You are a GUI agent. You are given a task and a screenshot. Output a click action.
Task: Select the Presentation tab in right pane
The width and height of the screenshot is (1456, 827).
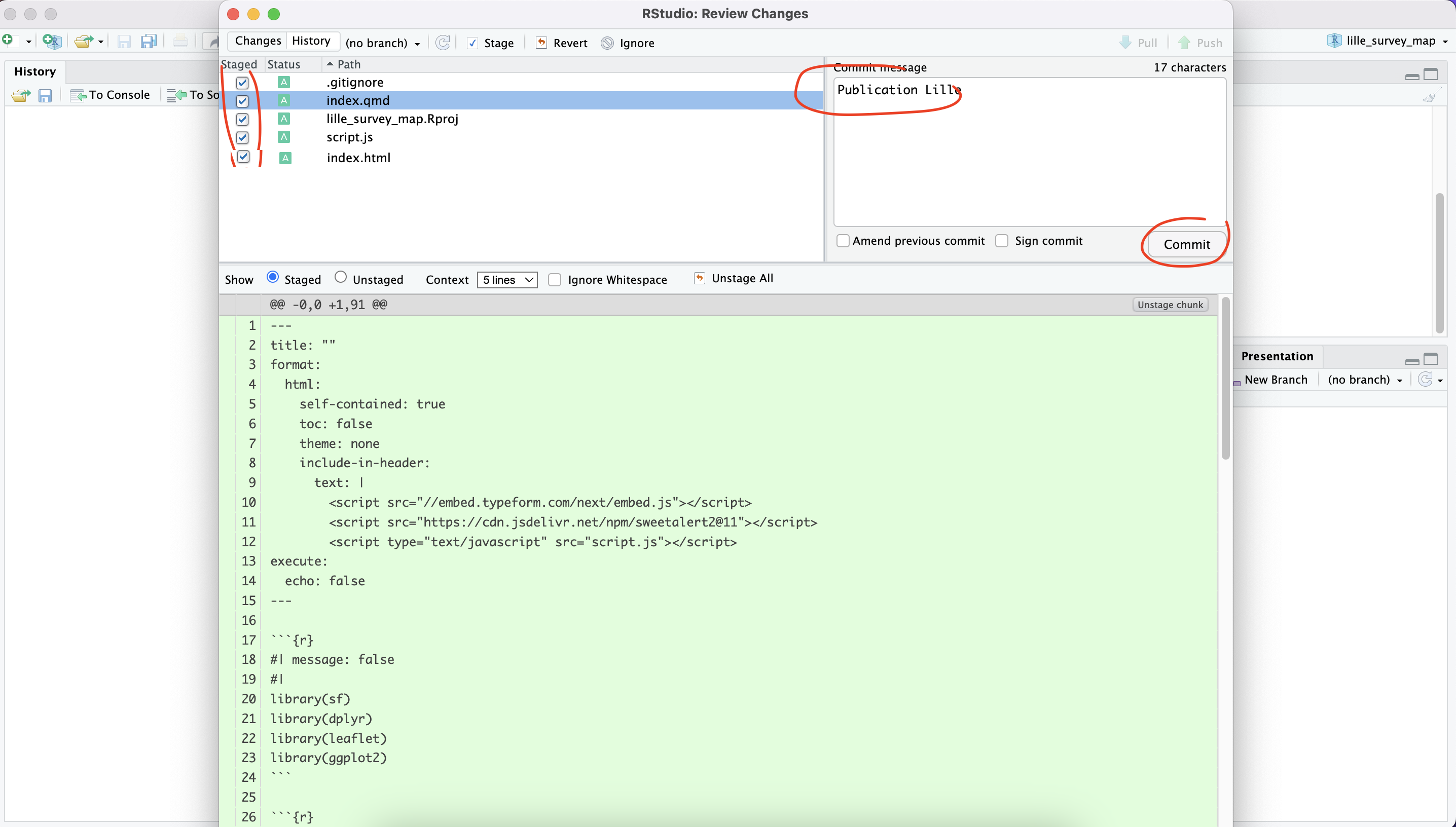[x=1277, y=356]
